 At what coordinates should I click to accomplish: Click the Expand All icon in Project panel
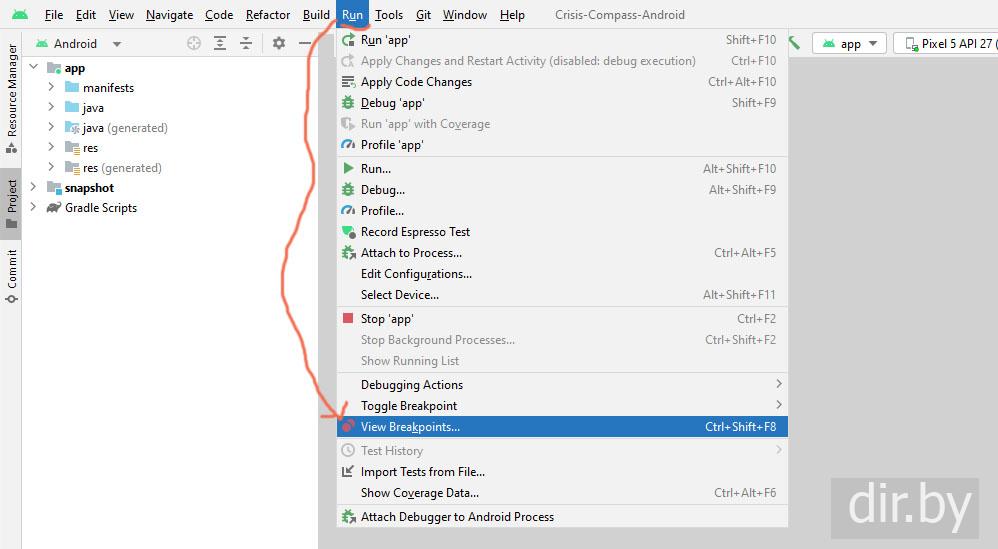(x=220, y=43)
